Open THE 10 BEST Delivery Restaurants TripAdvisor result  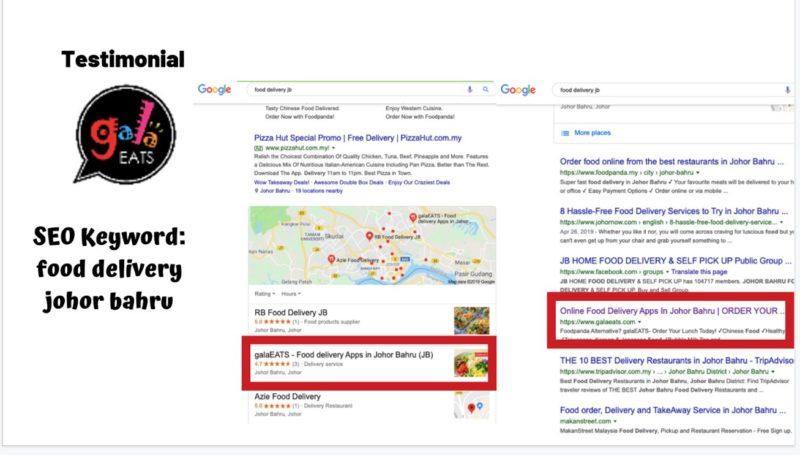pos(677,360)
